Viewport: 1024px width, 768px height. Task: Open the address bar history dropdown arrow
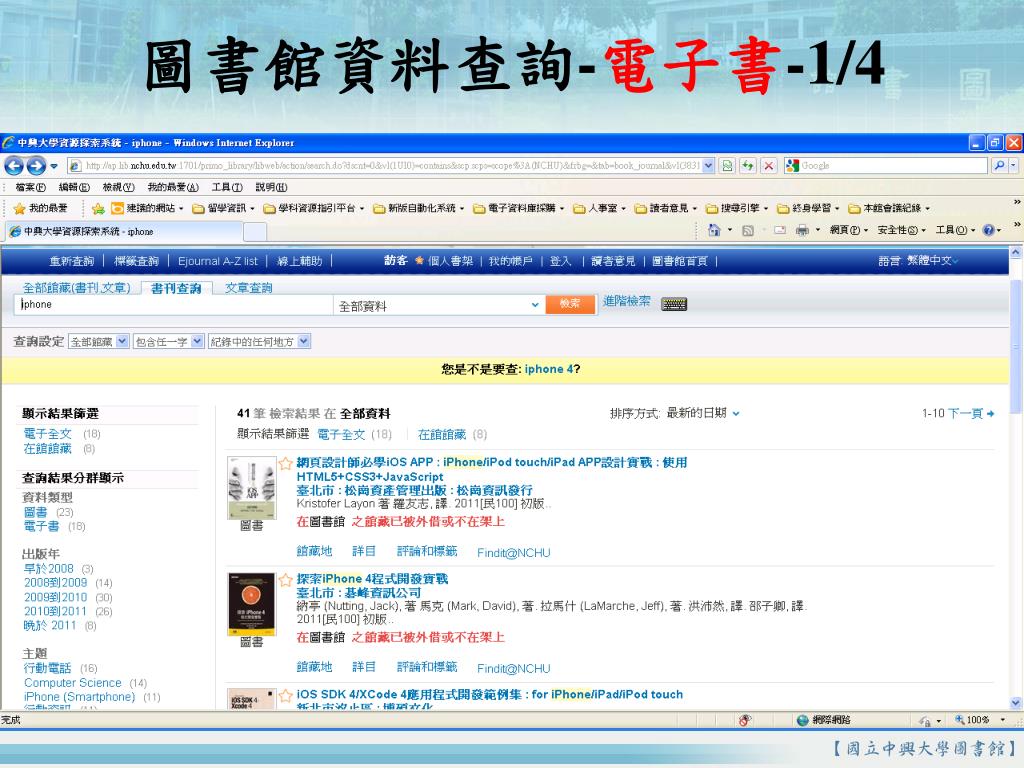coord(708,166)
